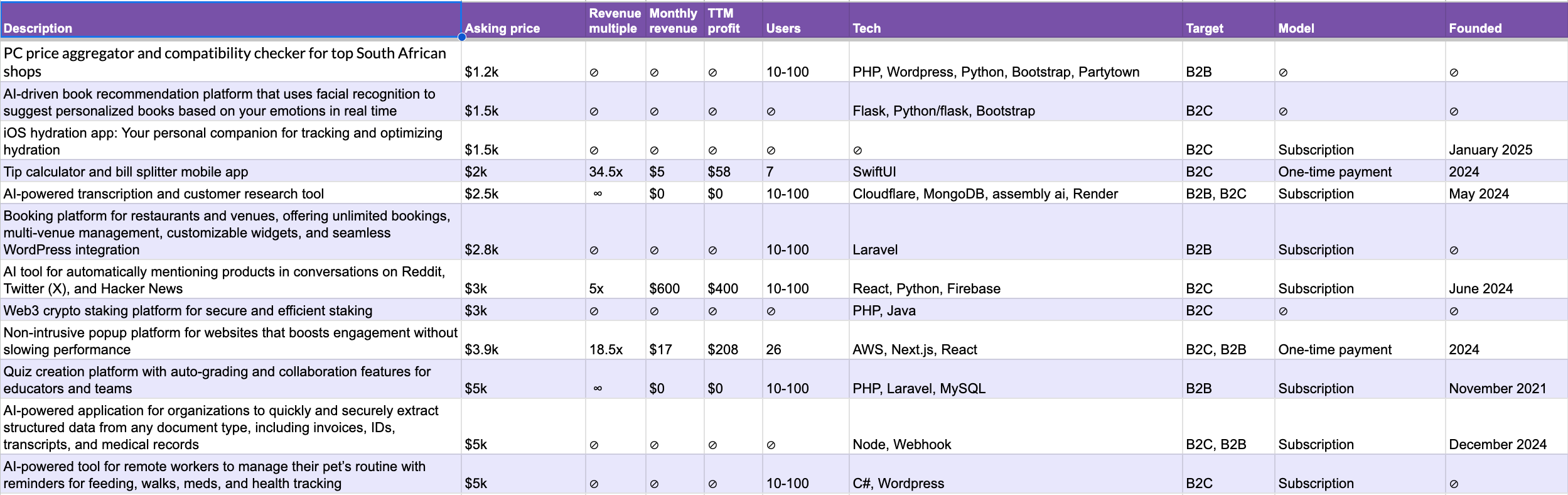Select the 34.5x revenue multiple cell
Screen dimensions: 1568x495
coord(616,171)
